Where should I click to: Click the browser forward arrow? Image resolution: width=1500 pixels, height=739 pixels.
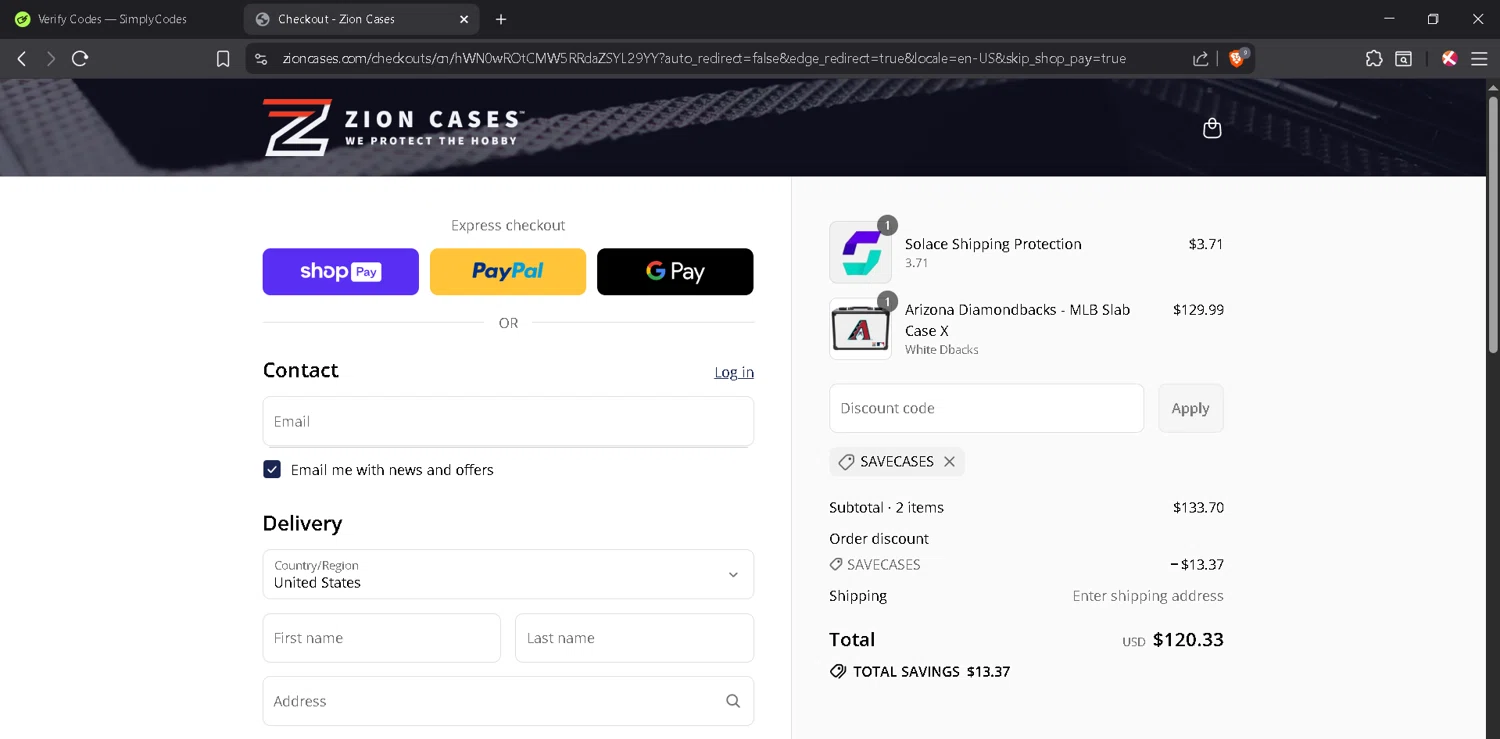tap(51, 59)
